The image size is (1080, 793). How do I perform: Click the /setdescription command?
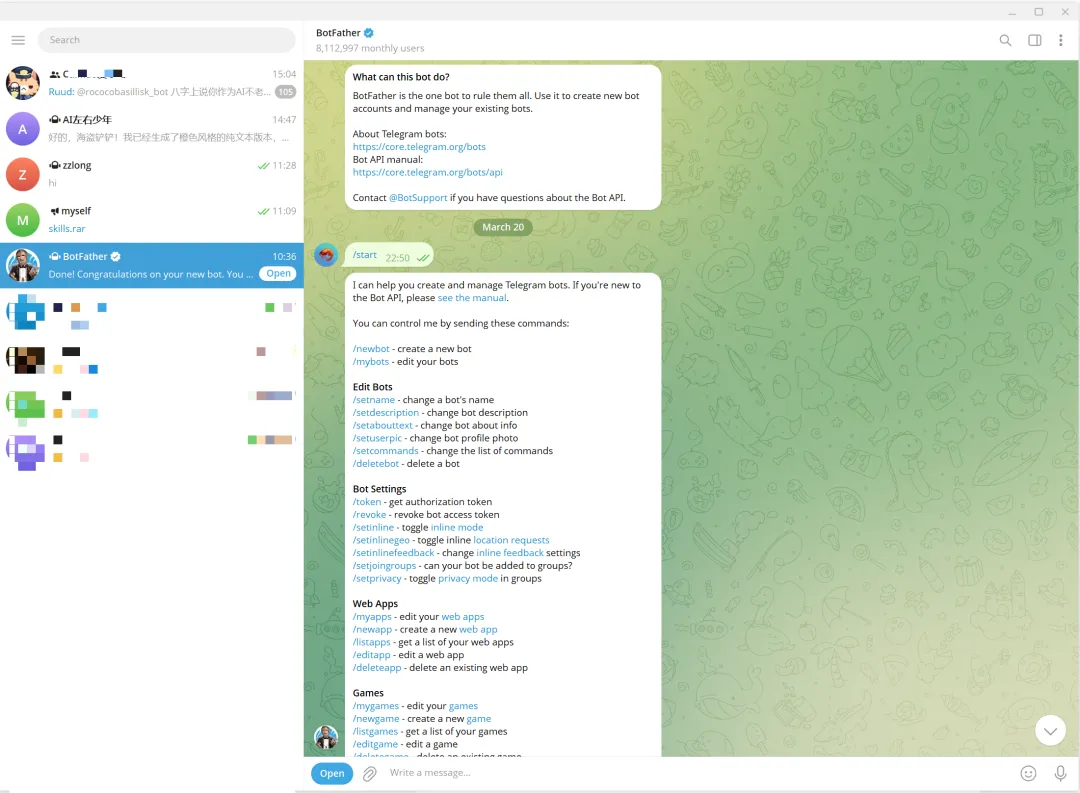pos(385,413)
